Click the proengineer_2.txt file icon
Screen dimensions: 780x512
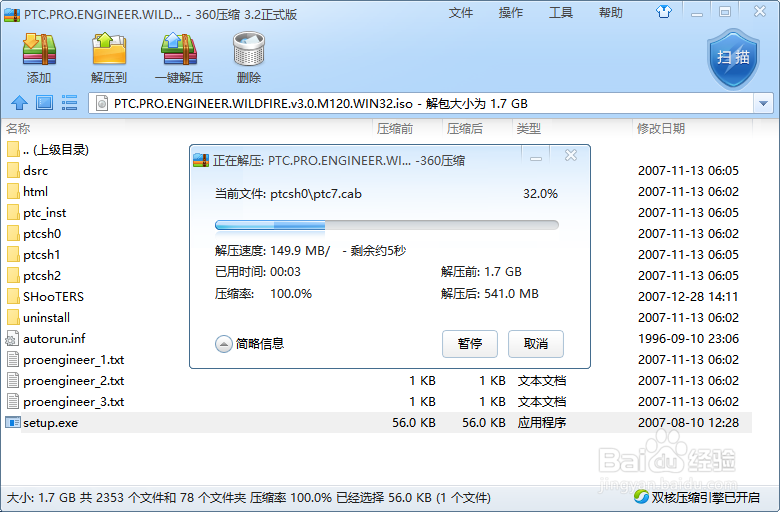click(13, 381)
